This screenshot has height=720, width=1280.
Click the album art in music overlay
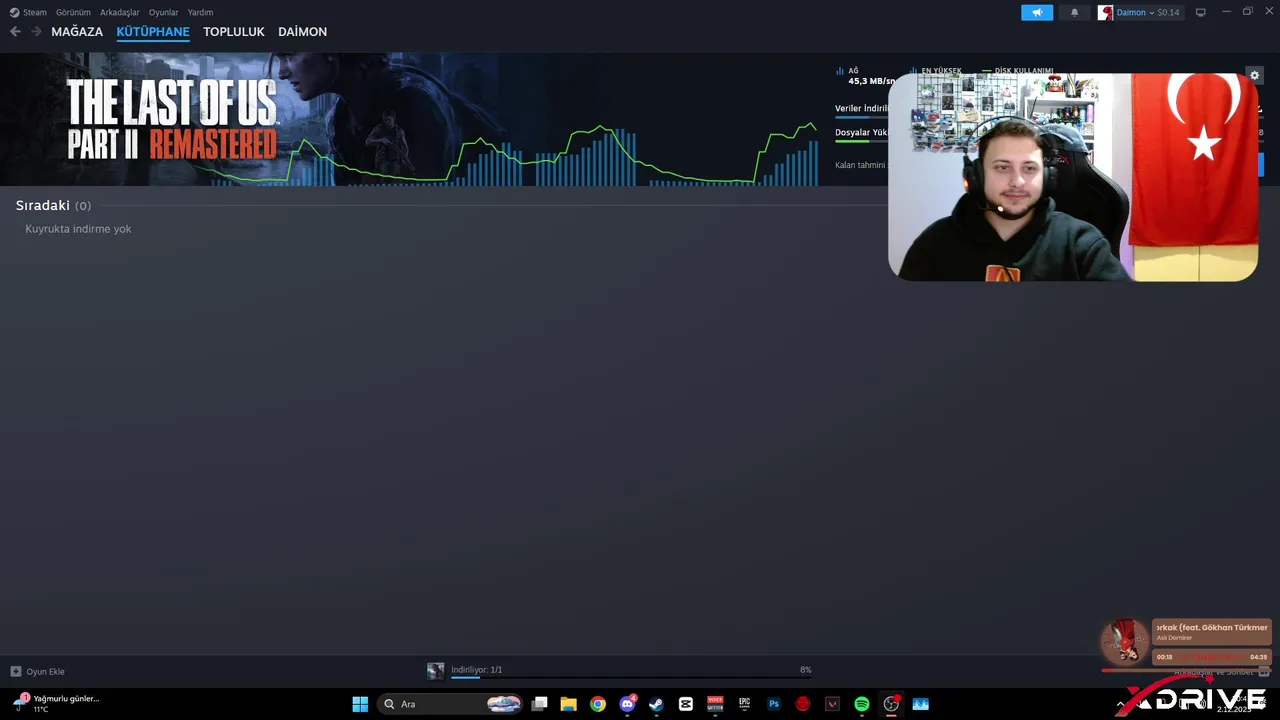coord(1126,641)
